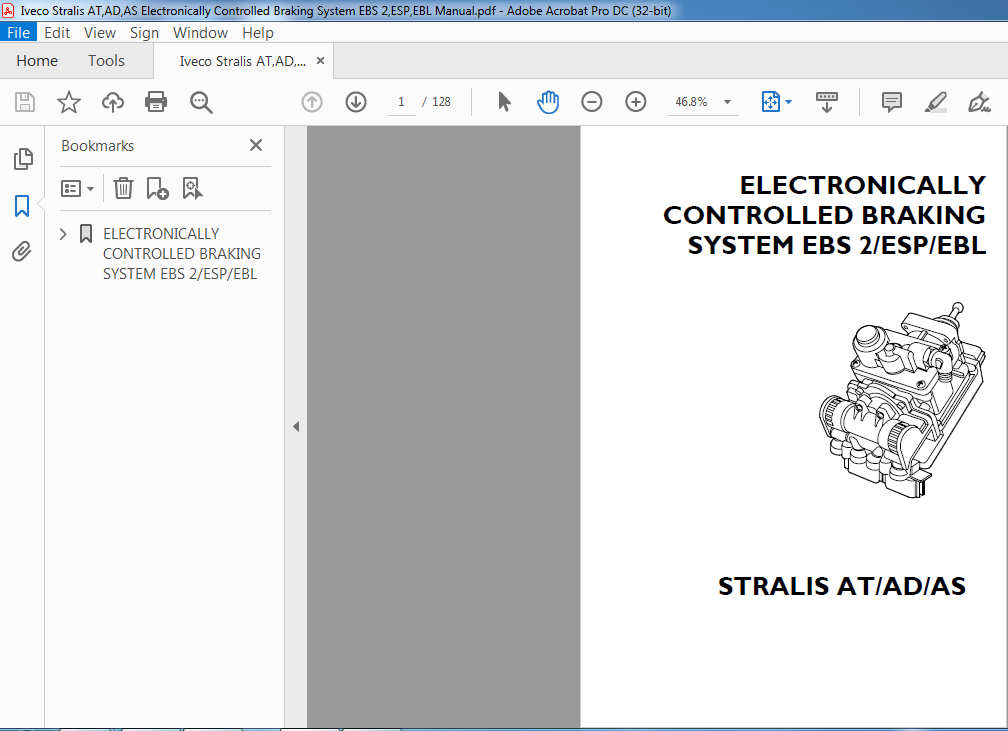Open the View menu

click(x=100, y=32)
